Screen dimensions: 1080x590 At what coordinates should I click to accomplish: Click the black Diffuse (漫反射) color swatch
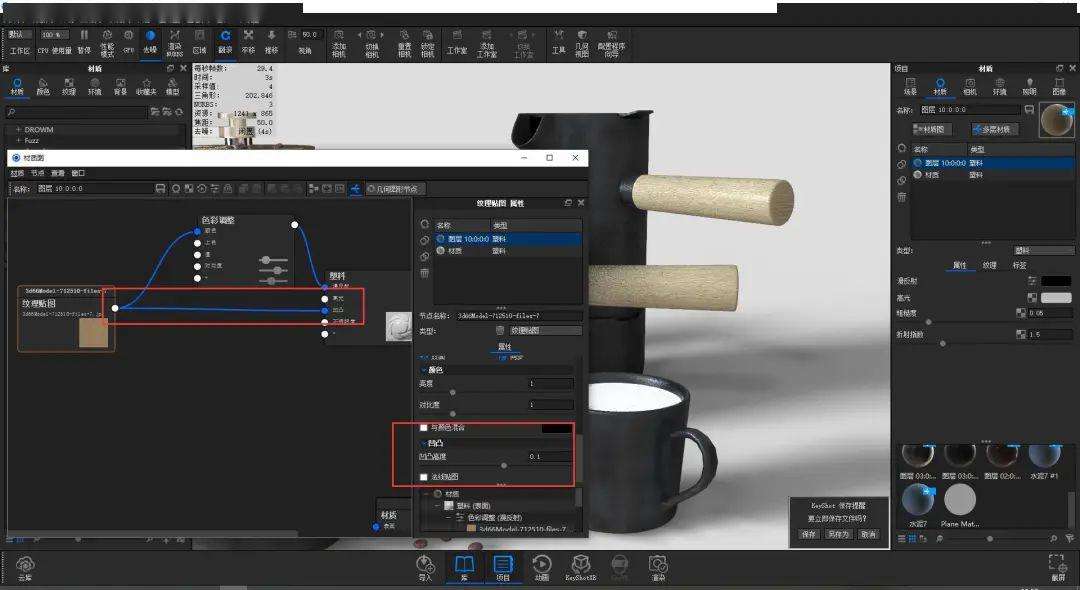pos(1056,281)
